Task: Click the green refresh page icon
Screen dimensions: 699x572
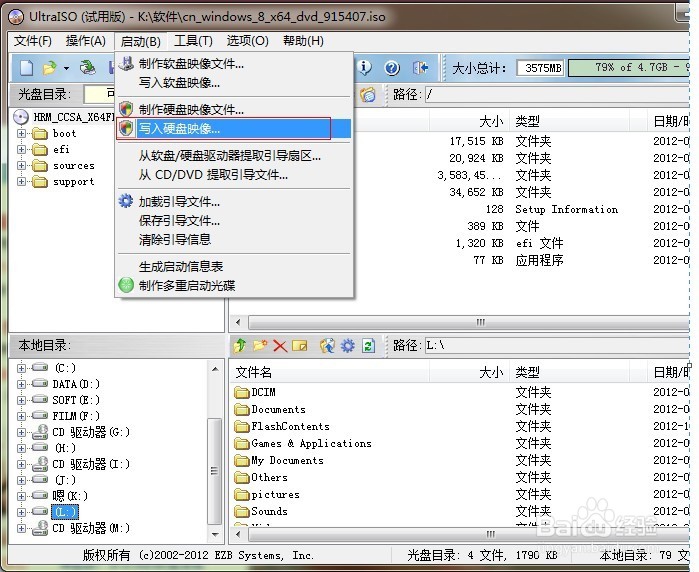Action: [x=368, y=346]
